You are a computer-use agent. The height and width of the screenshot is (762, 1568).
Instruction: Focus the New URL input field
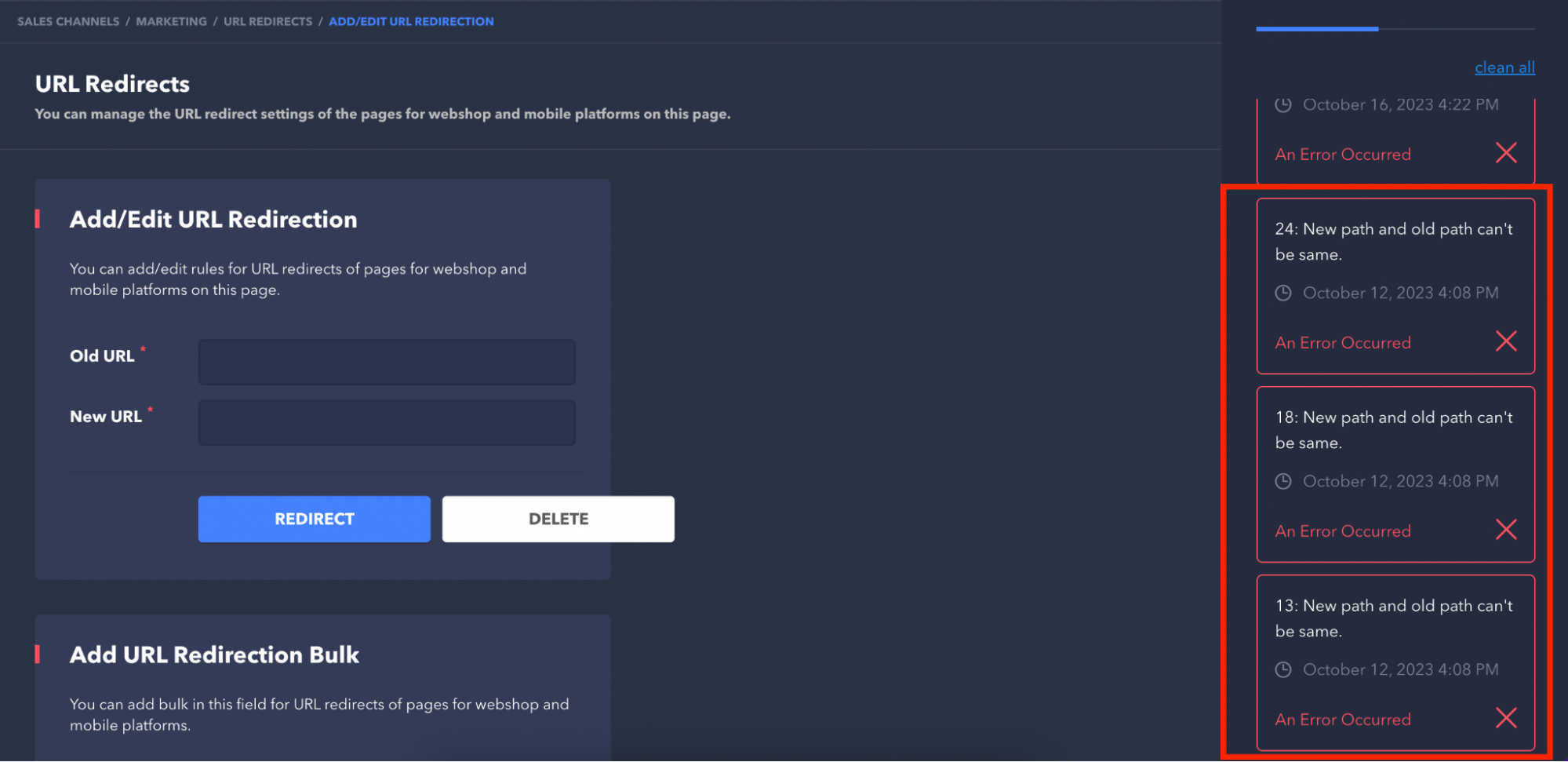coord(387,422)
